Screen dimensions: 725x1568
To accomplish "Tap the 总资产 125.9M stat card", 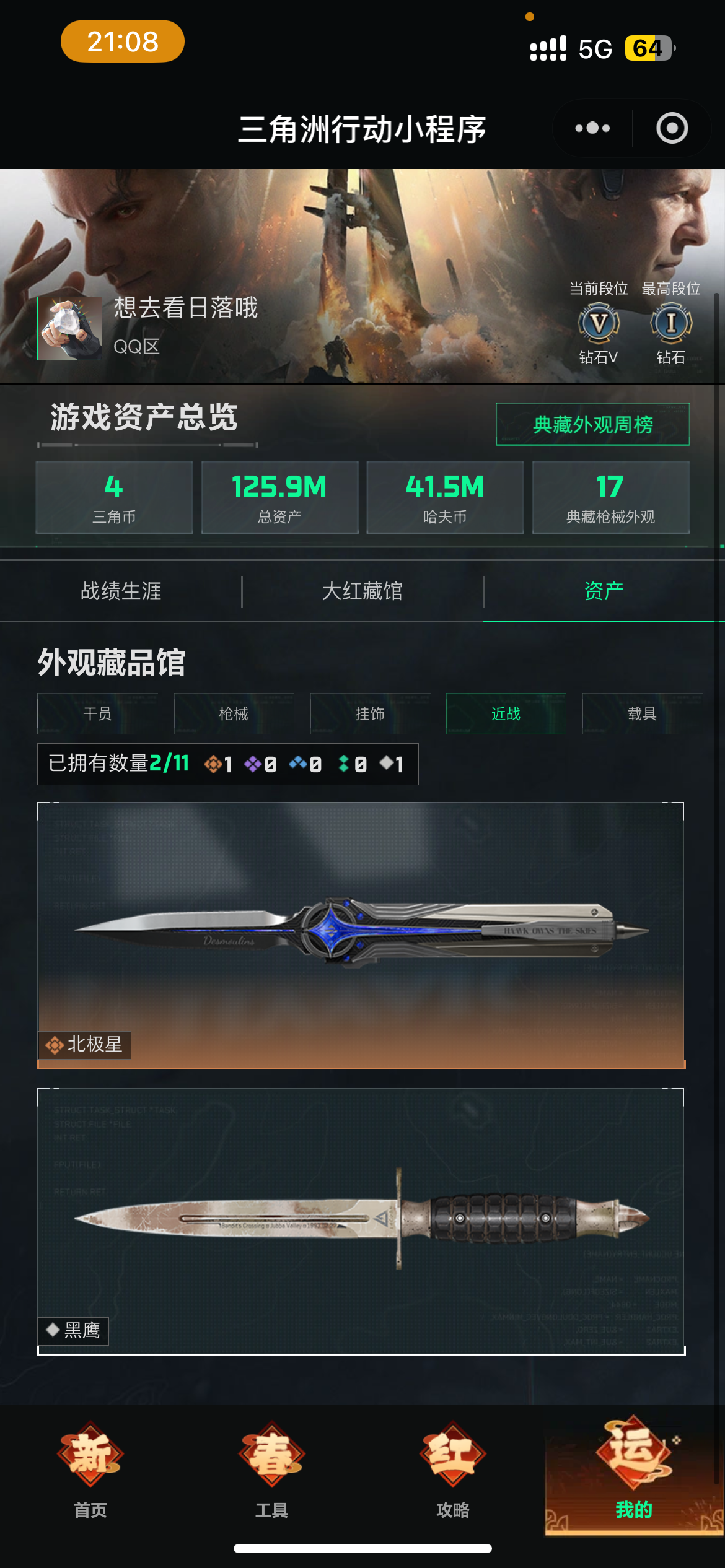I will pos(279,497).
